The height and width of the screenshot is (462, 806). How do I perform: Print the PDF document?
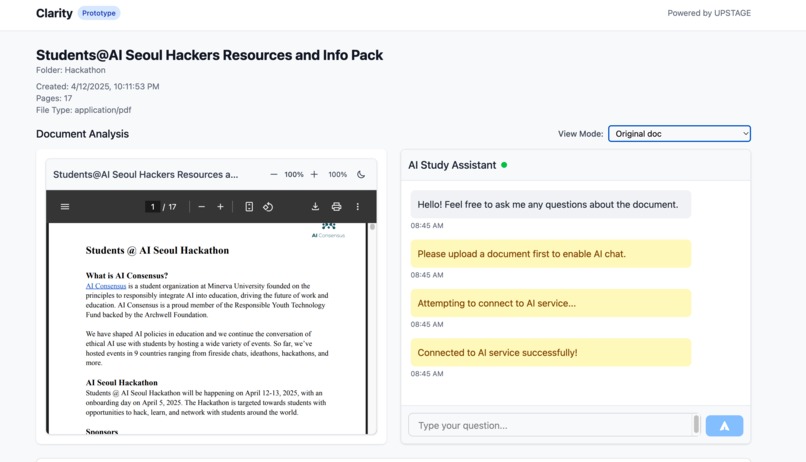(x=336, y=207)
